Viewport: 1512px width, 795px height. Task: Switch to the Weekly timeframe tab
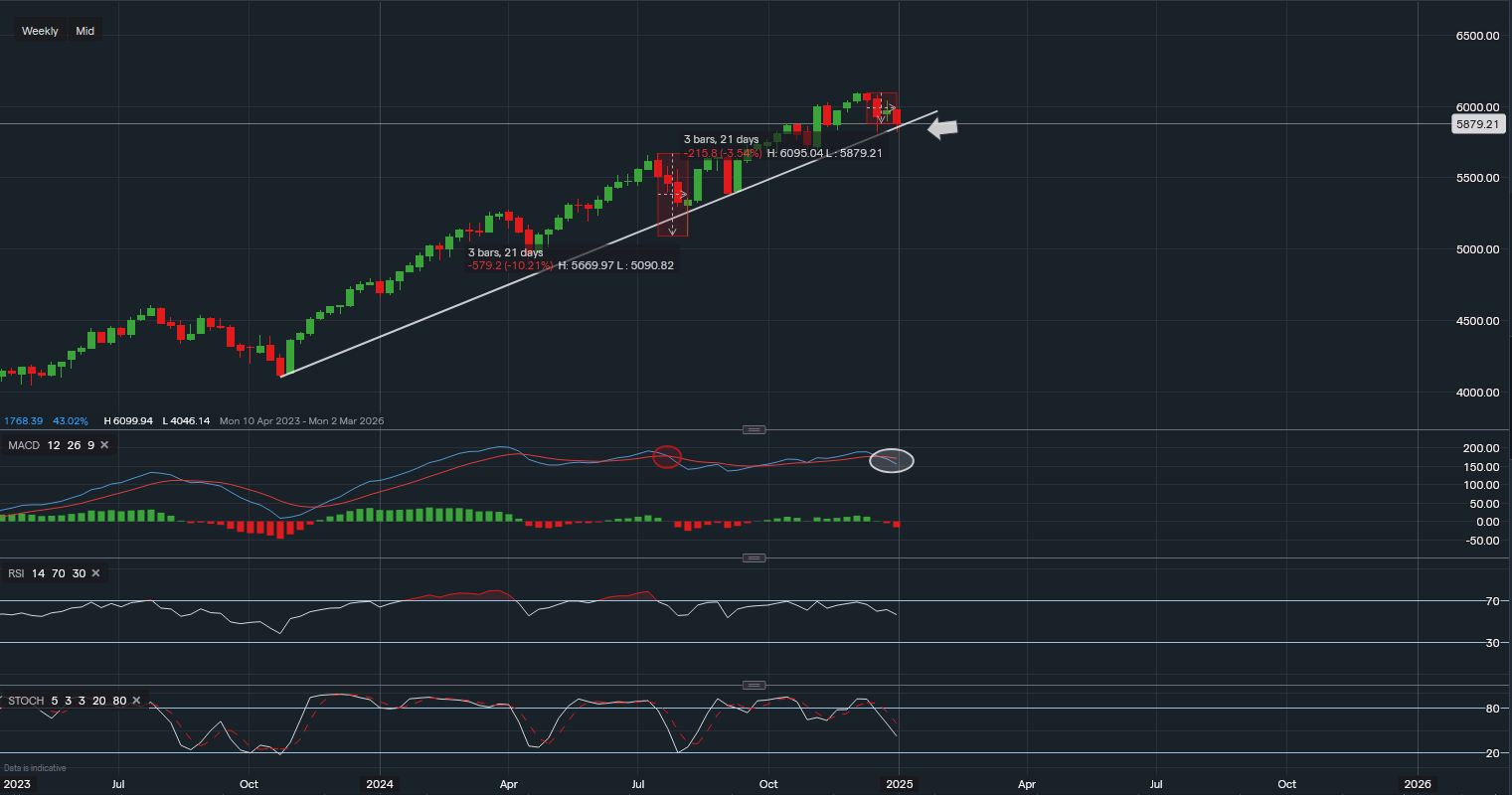tap(40, 30)
